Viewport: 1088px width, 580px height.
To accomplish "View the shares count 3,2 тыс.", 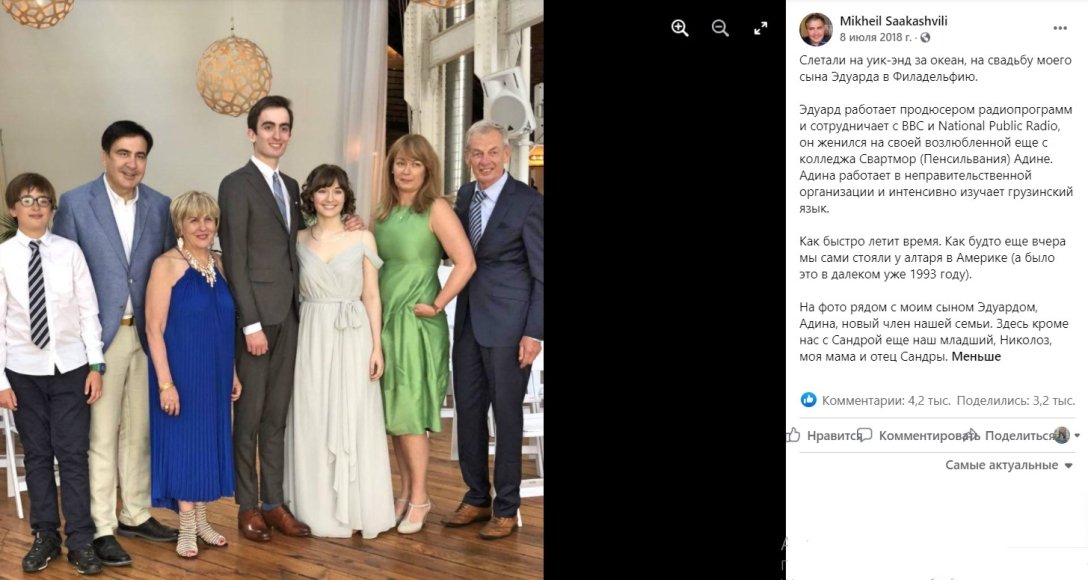I will 1015,400.
